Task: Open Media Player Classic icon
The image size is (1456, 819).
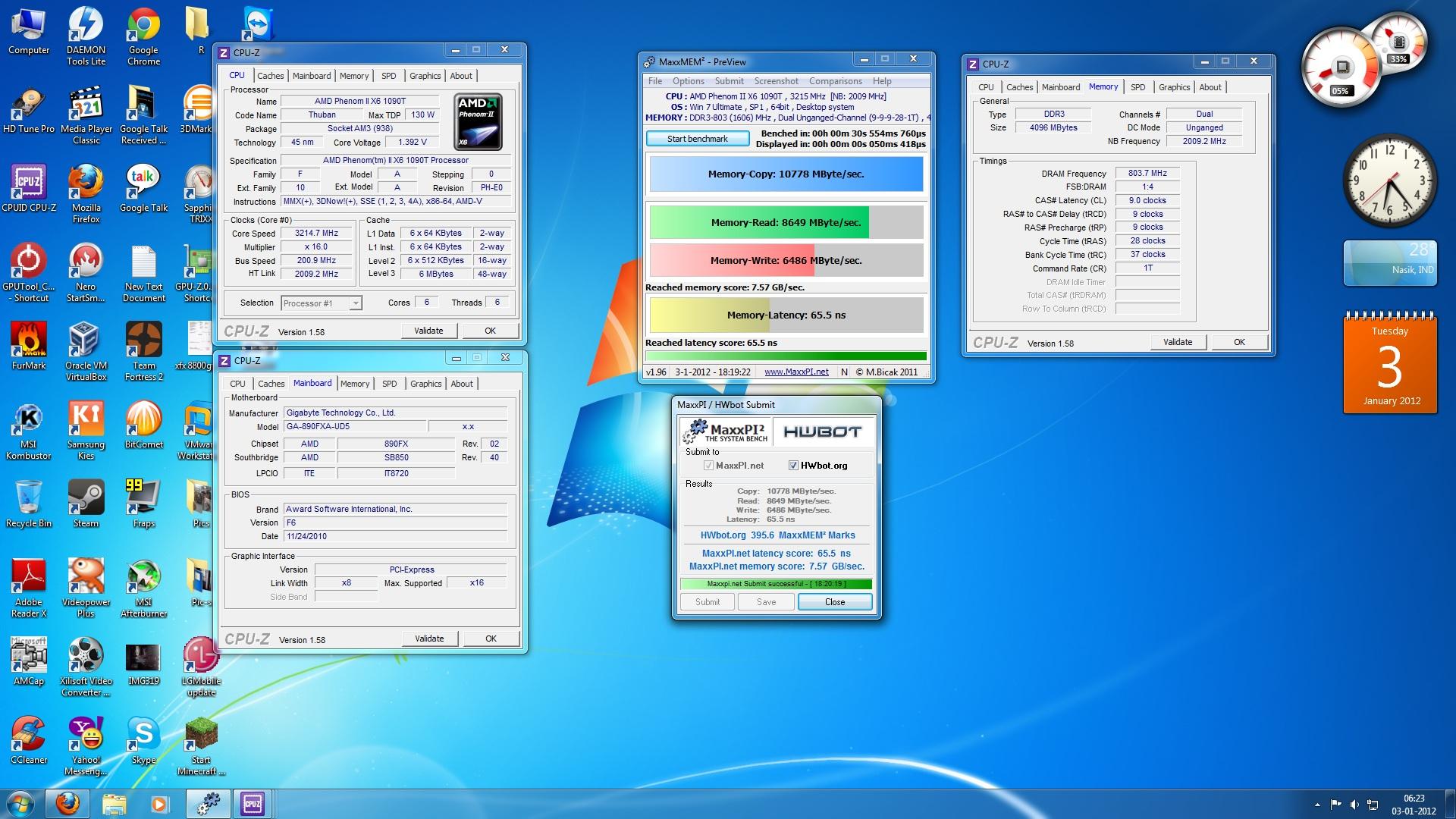Action: (x=86, y=116)
